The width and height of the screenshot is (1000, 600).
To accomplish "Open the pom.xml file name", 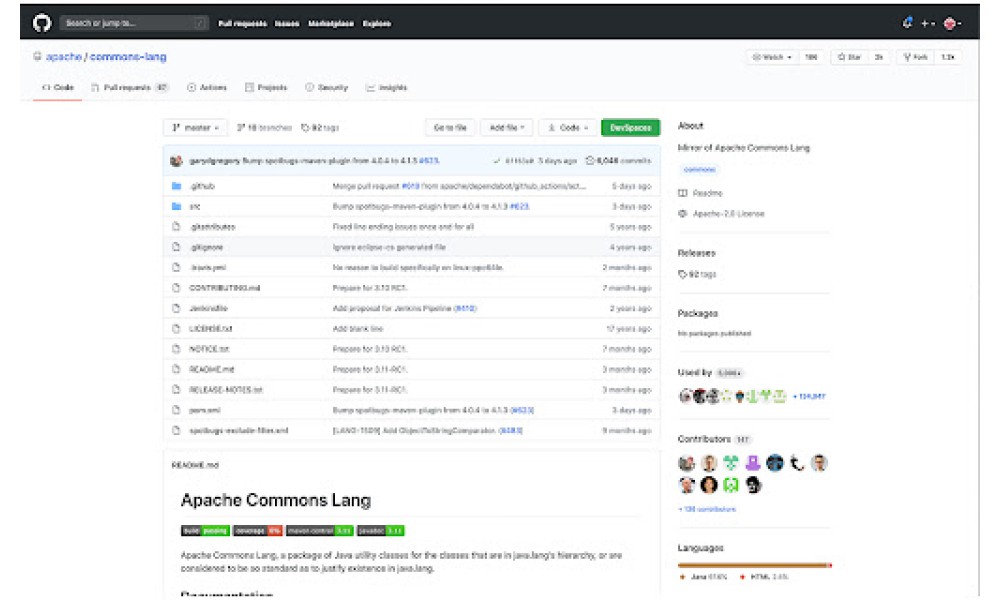I will pyautogui.click(x=205, y=410).
